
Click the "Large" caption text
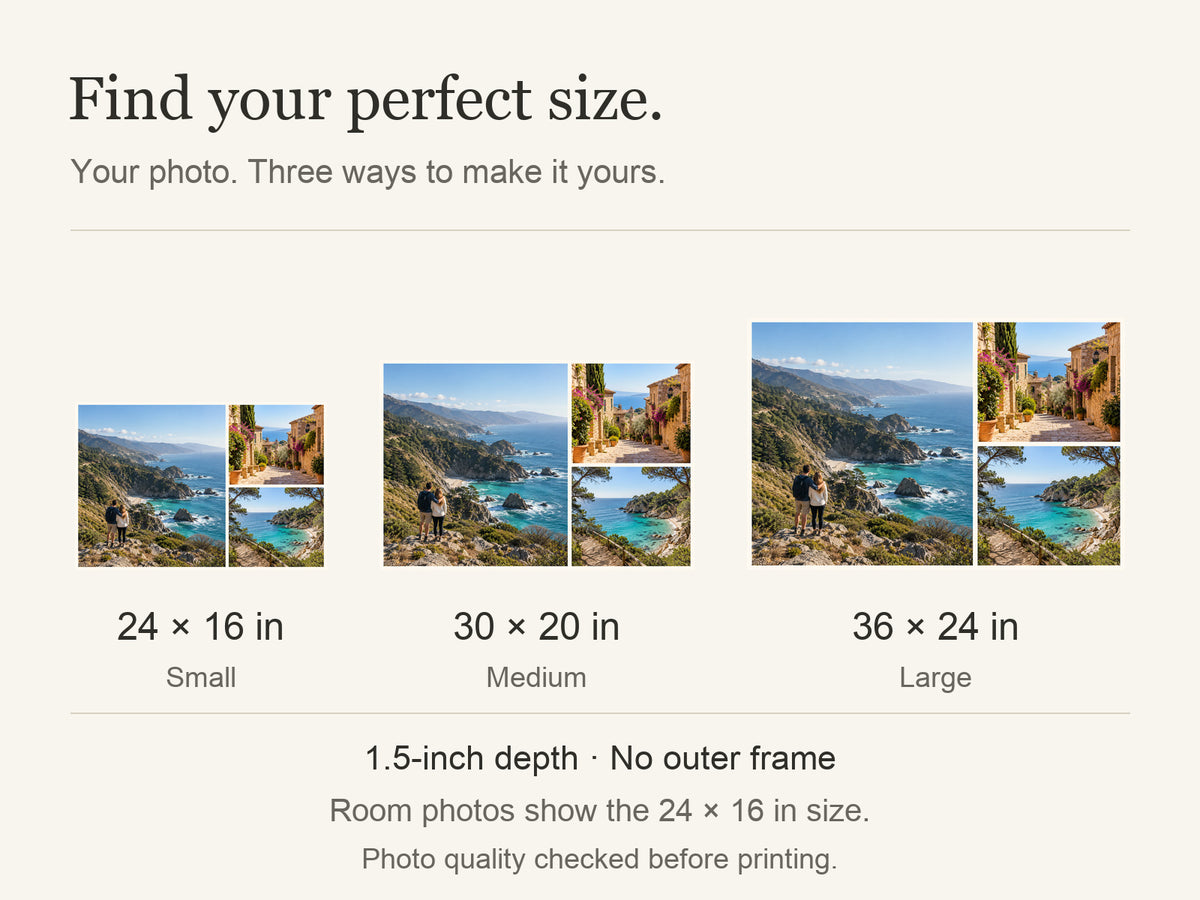936,678
